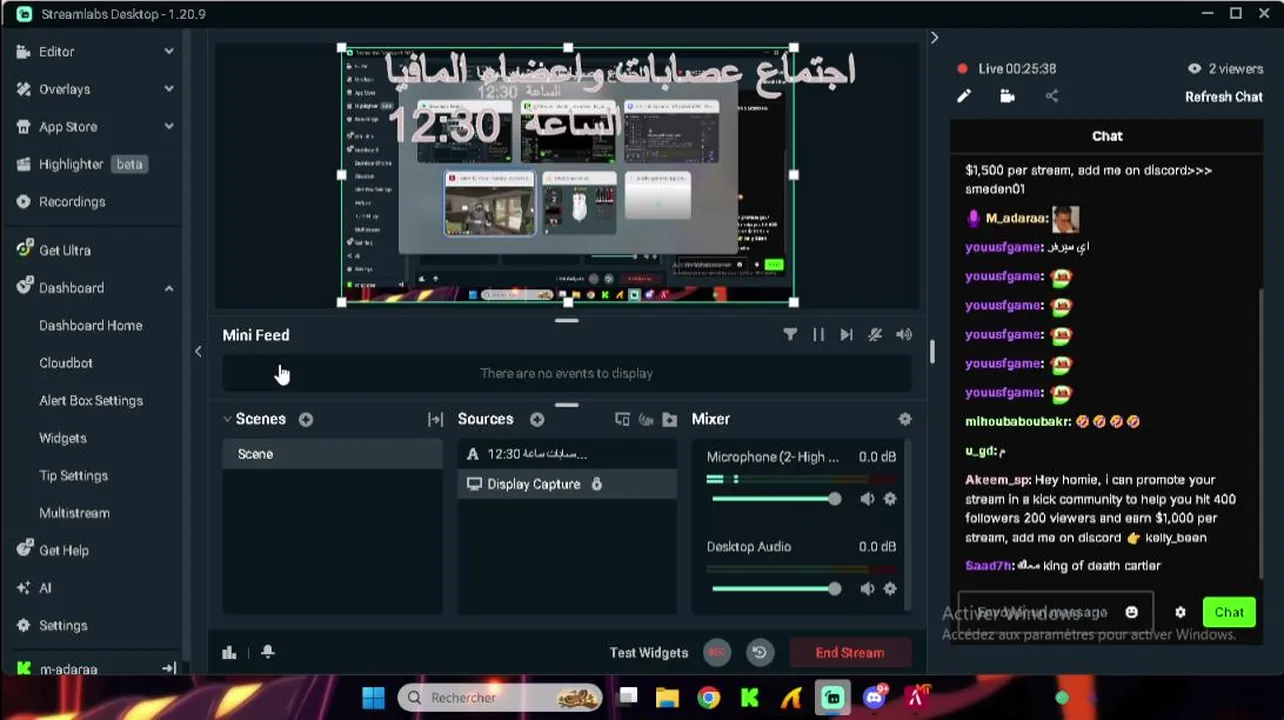The image size is (1284, 720).
Task: Edit stream info pencil icon
Action: pos(964,96)
